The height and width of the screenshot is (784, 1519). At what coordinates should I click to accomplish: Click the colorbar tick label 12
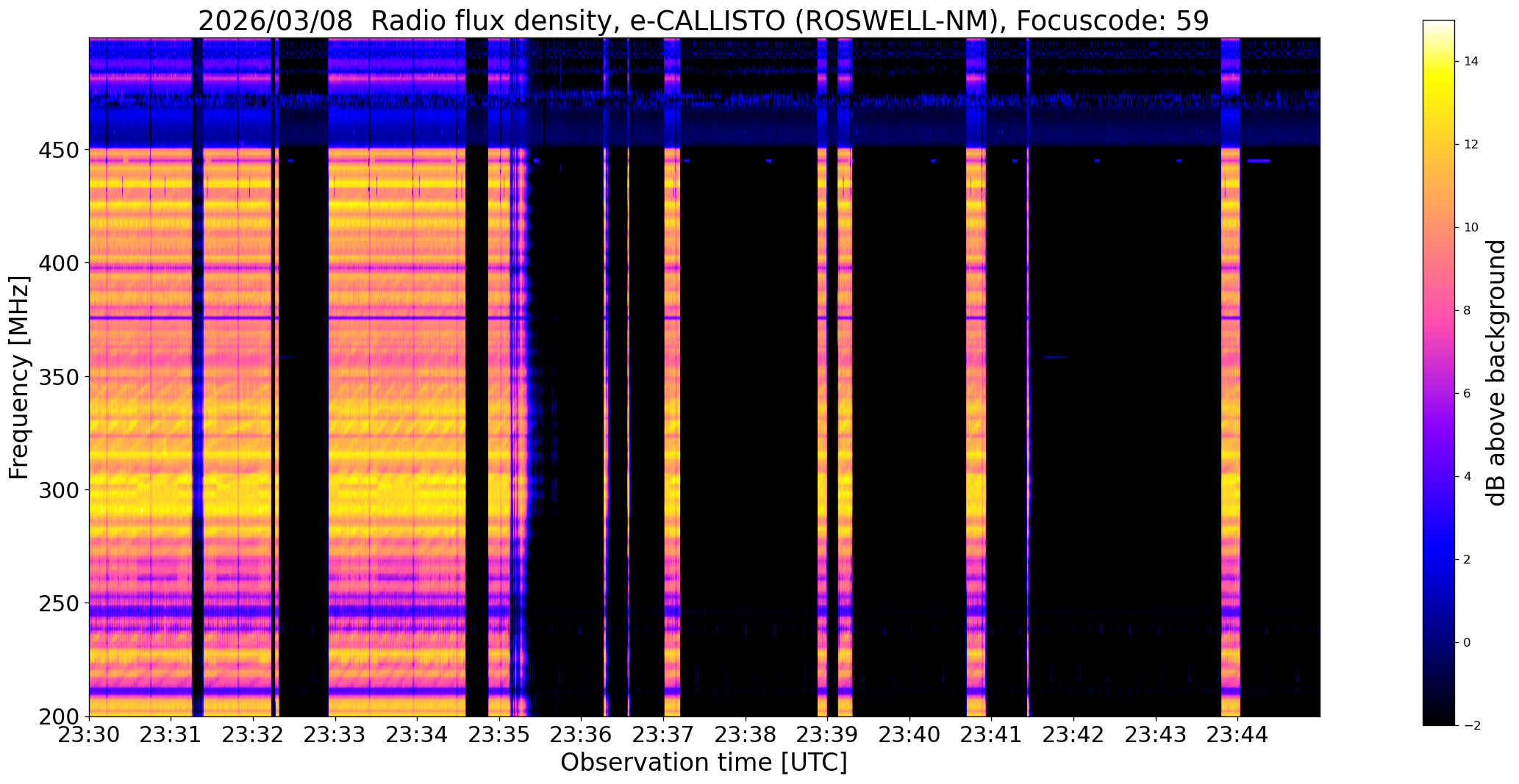pyautogui.click(x=1471, y=145)
